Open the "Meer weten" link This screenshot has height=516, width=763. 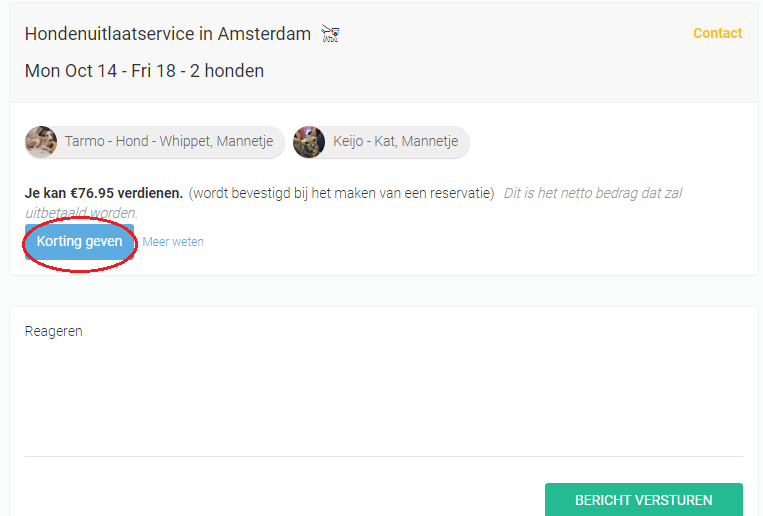173,242
